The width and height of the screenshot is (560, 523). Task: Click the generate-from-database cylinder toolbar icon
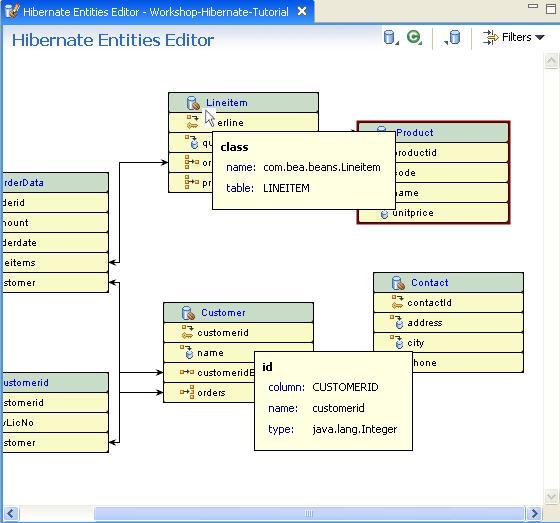391,38
